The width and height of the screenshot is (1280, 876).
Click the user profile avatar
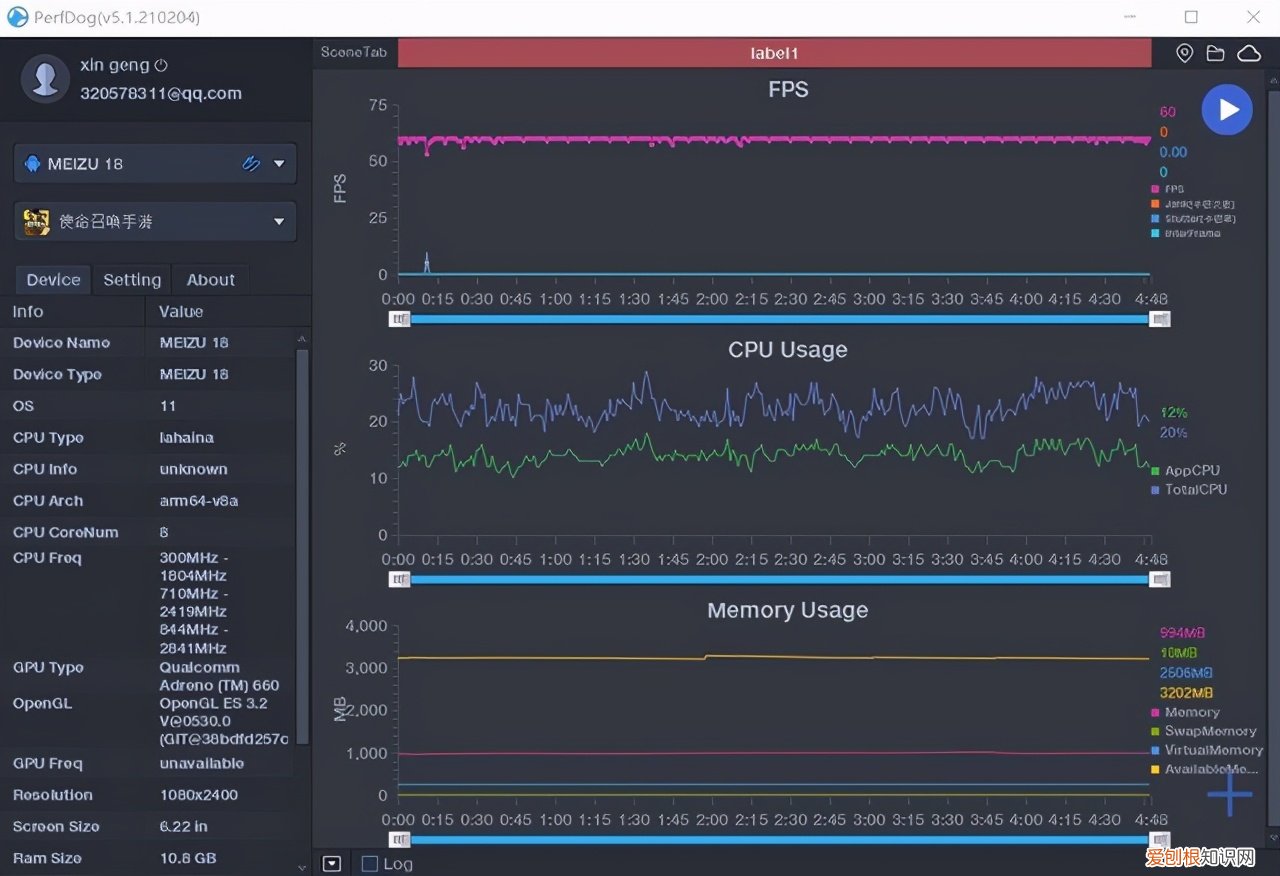pyautogui.click(x=45, y=79)
